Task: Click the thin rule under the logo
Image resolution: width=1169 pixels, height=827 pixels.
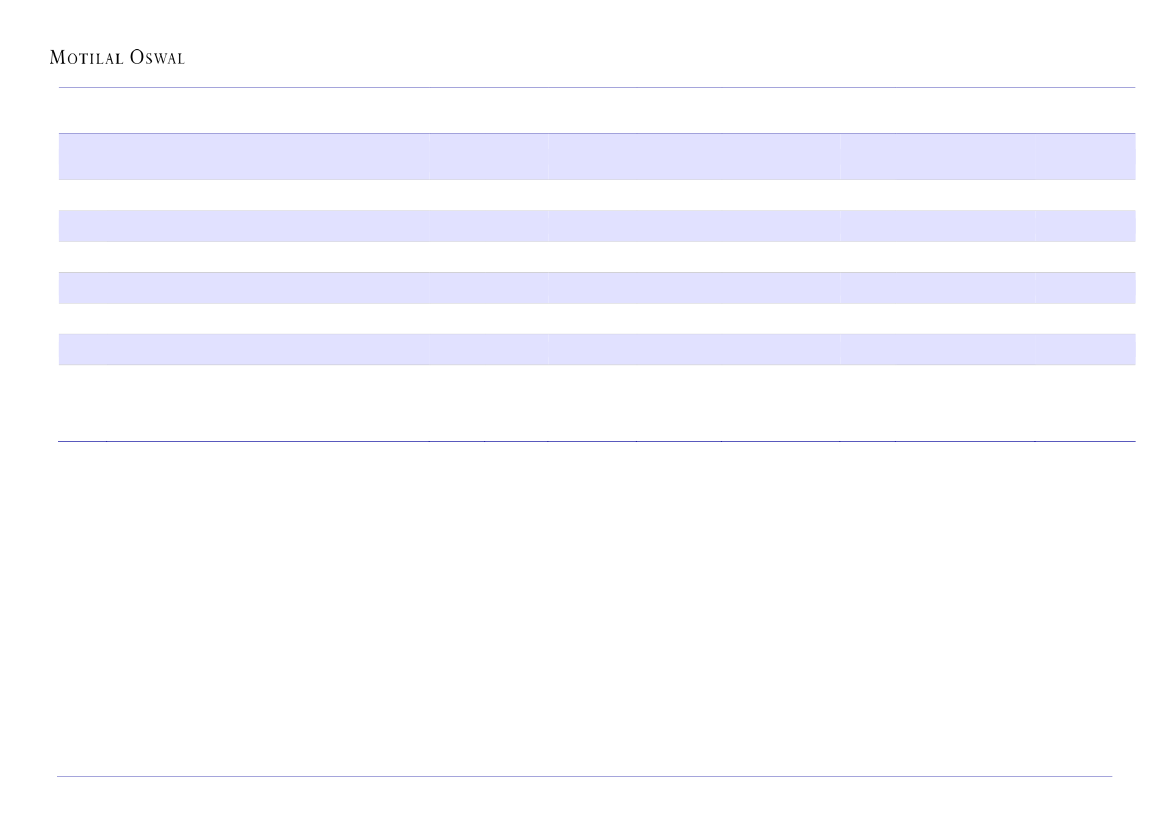Action: [596, 88]
